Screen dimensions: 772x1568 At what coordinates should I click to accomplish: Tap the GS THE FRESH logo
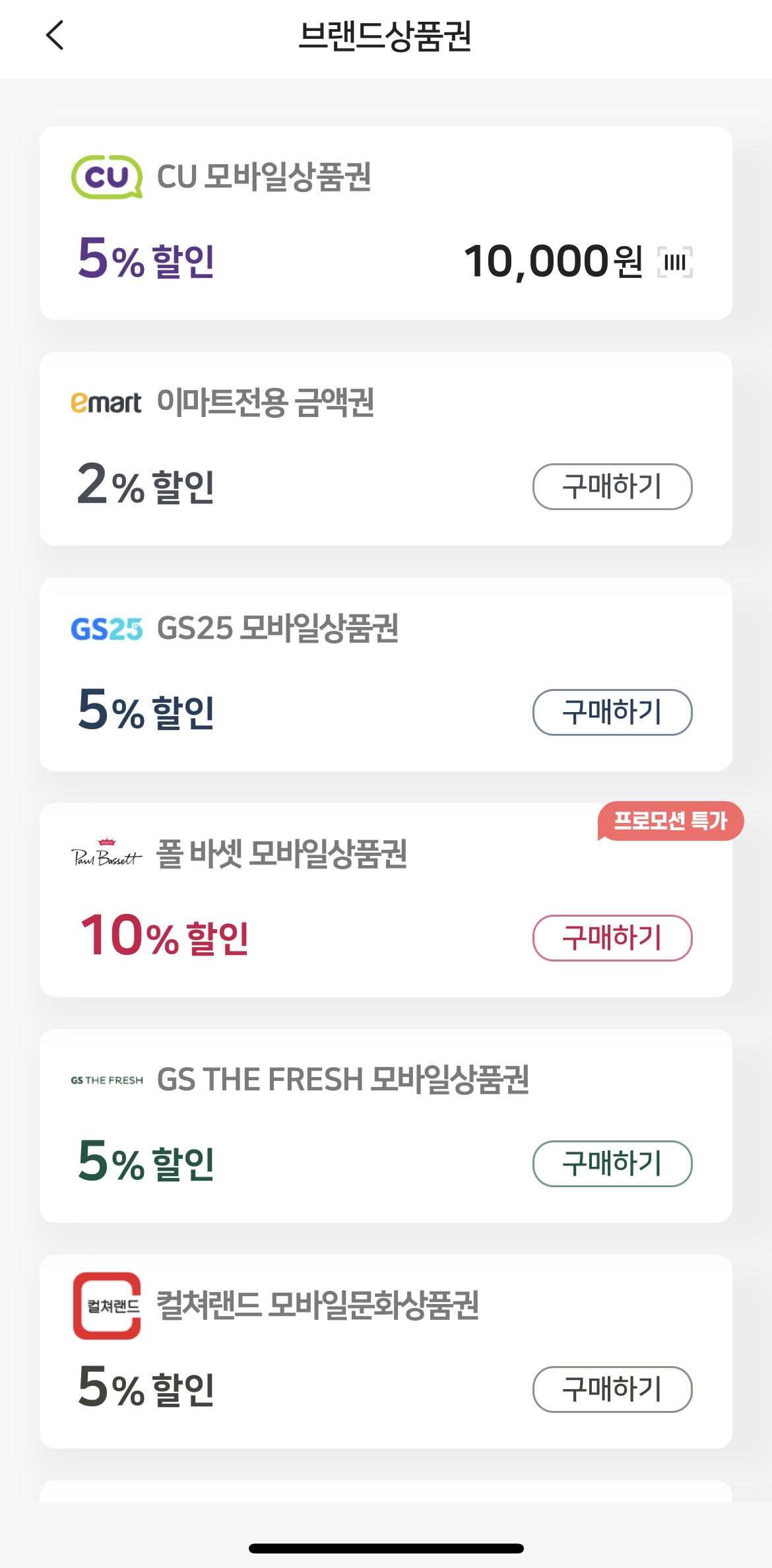point(106,1080)
